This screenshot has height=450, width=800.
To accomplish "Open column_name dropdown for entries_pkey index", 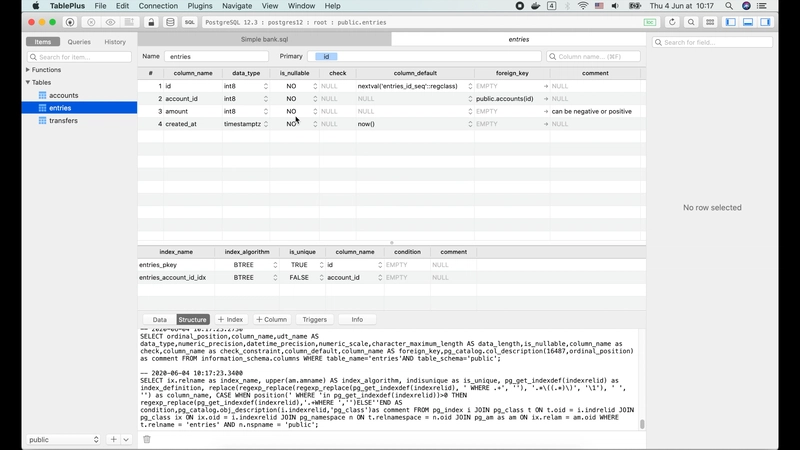I will click(x=380, y=265).
